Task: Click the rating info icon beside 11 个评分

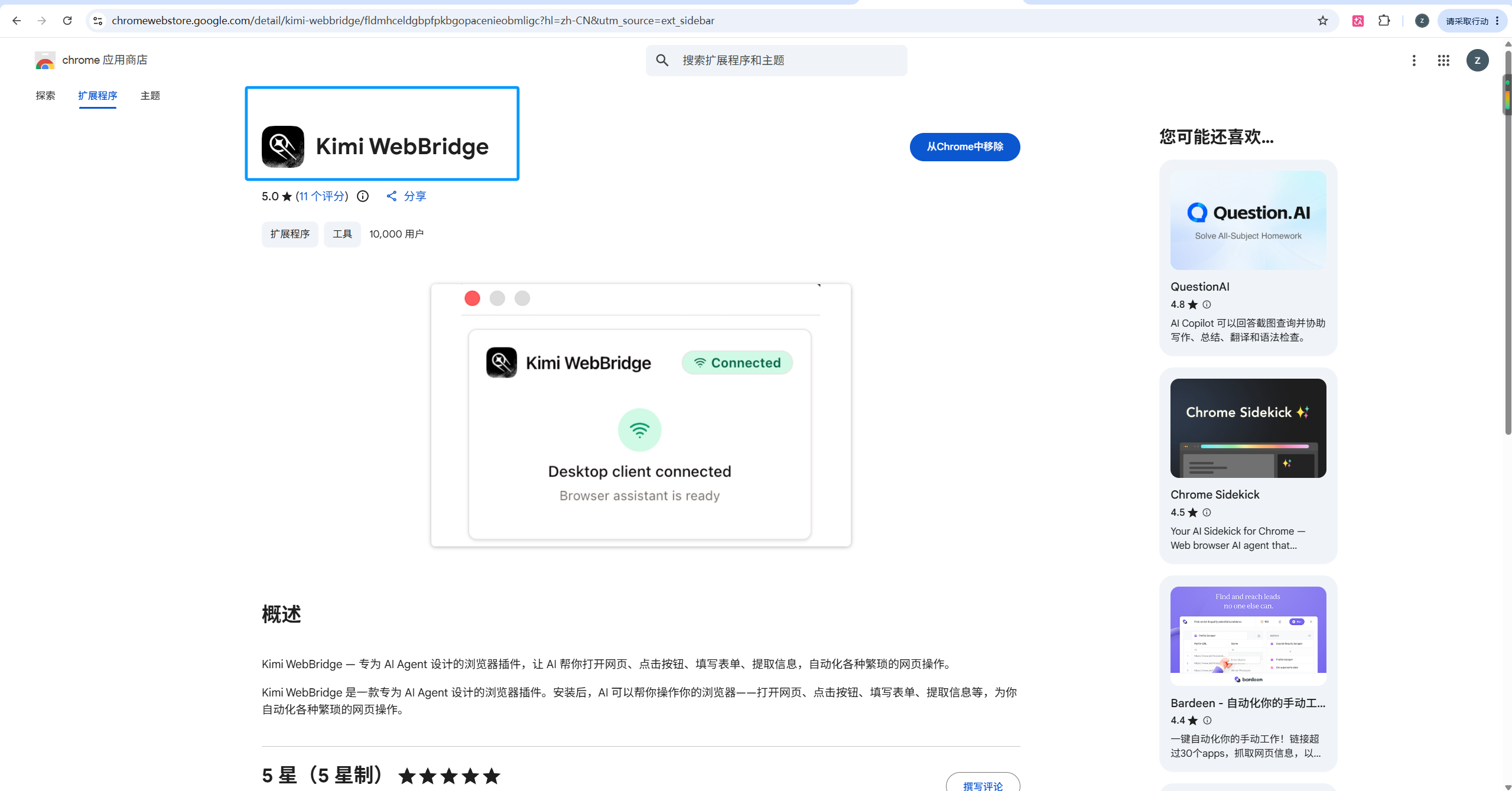Action: [363, 196]
